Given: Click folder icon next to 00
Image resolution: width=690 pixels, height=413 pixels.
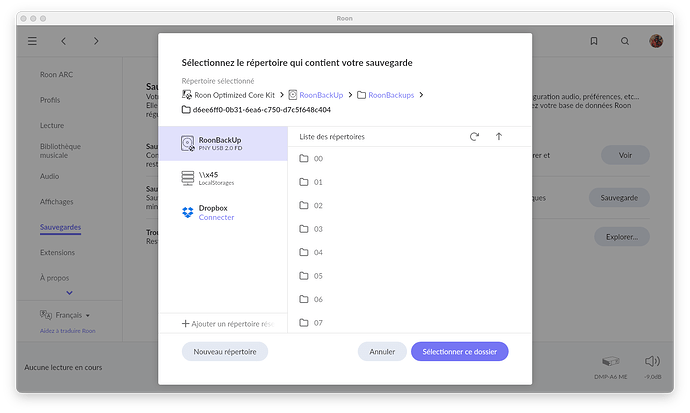Looking at the screenshot, I should coord(304,158).
